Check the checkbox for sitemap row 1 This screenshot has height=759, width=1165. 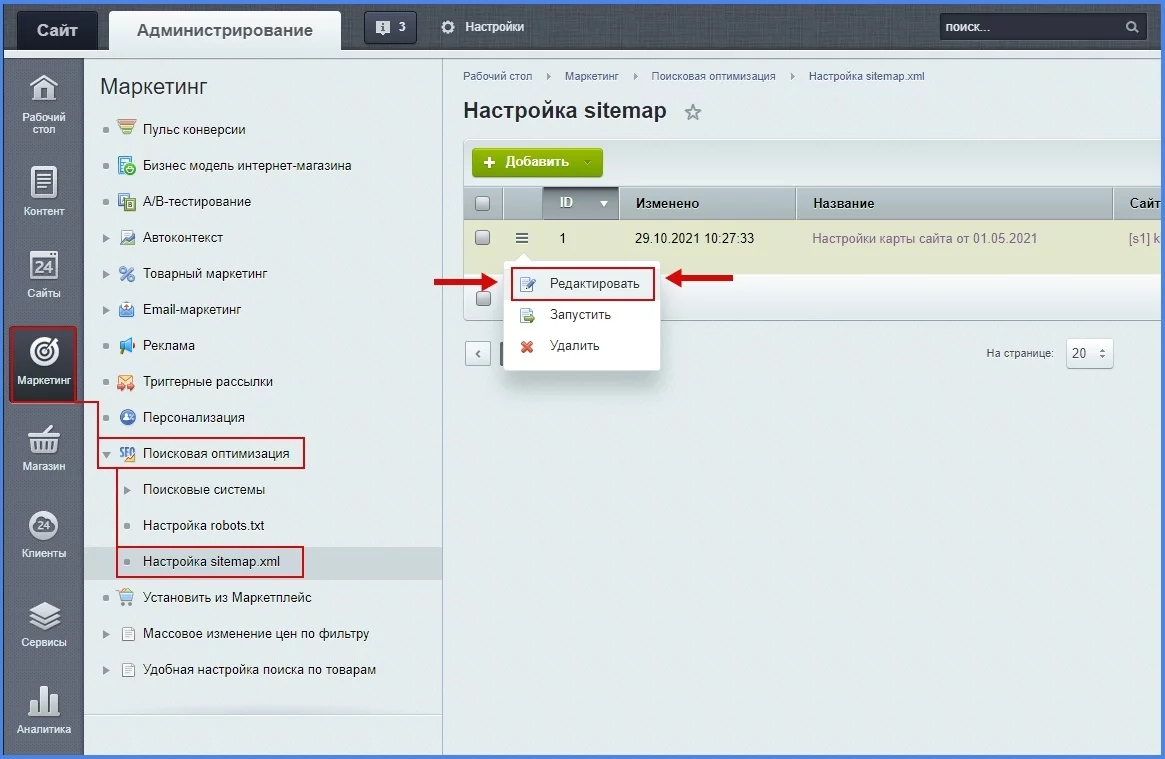(x=482, y=238)
